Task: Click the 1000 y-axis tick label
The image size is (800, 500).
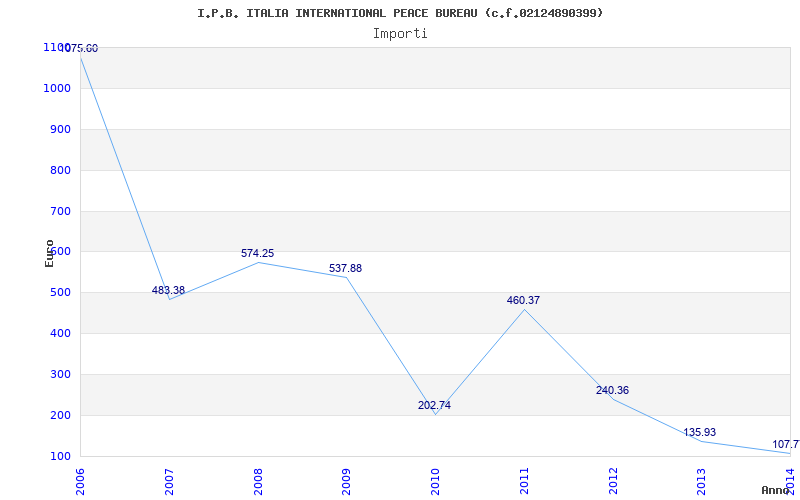Action: point(59,88)
